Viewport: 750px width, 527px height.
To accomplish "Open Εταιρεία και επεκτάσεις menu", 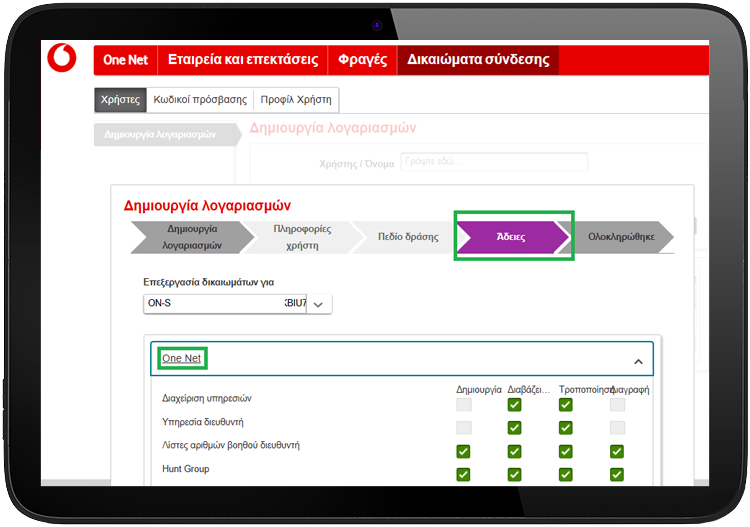I will pos(243,60).
